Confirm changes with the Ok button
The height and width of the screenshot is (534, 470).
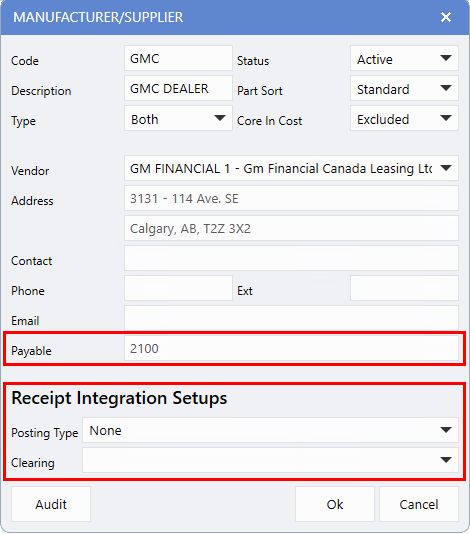pyautogui.click(x=335, y=504)
